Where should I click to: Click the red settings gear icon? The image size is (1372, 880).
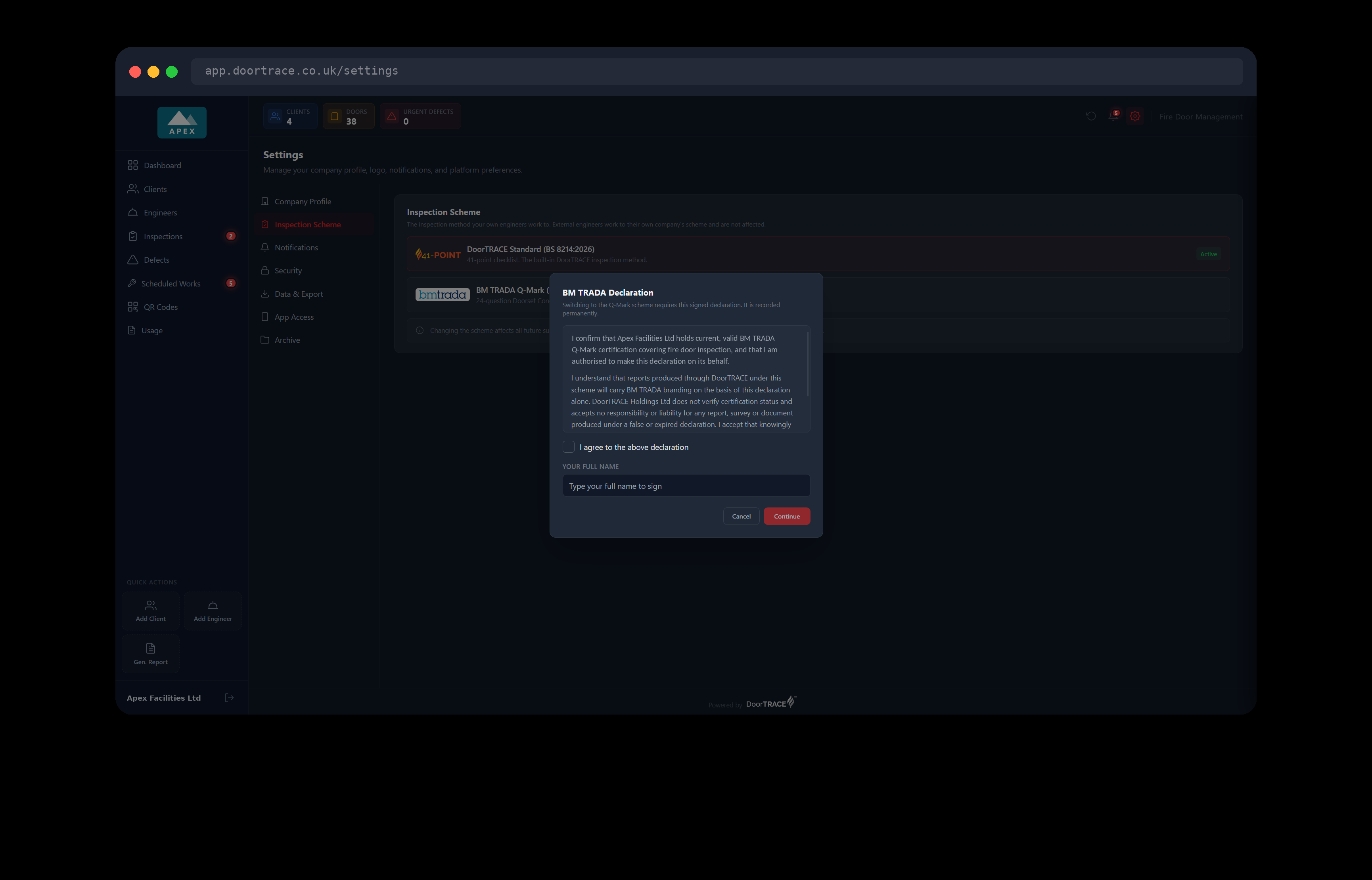(x=1134, y=116)
